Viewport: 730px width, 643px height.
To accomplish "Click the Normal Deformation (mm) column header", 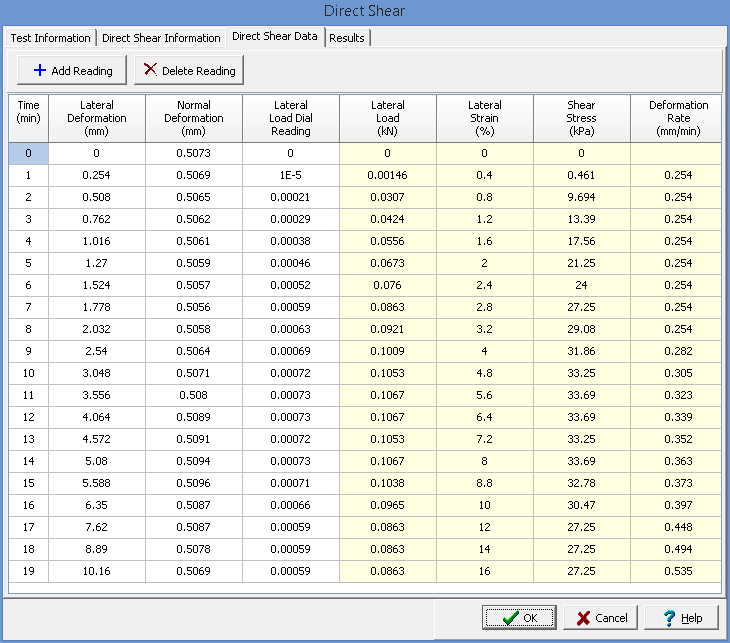I will coord(194,118).
